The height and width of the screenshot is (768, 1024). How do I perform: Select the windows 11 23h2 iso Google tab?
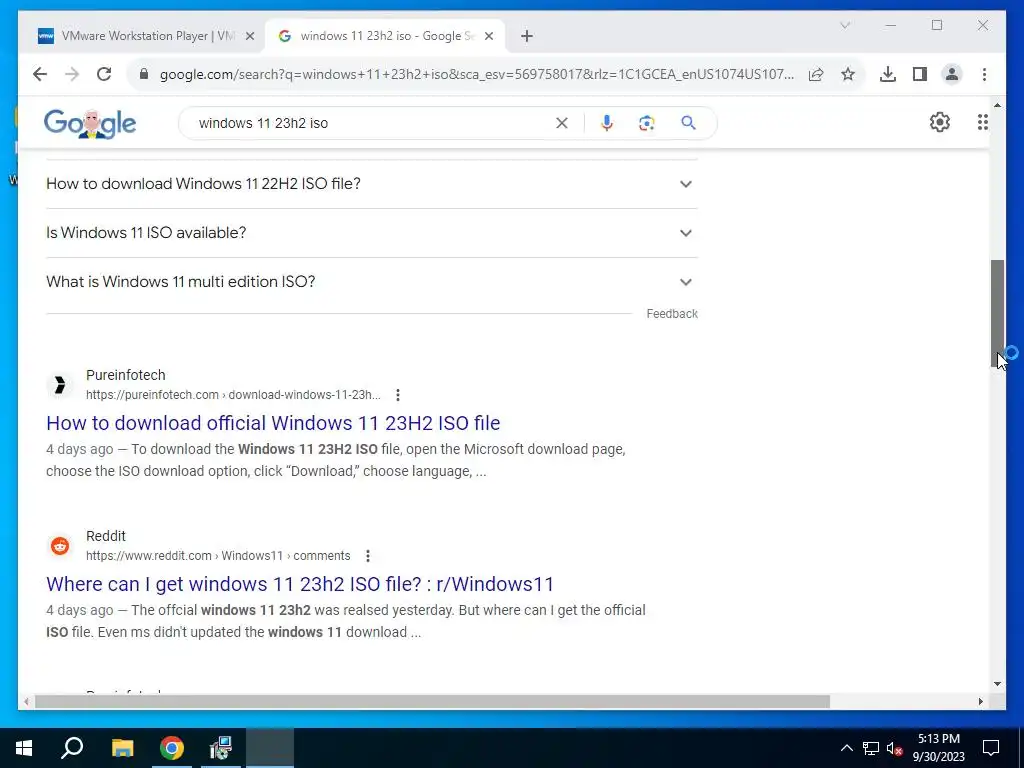pos(385,36)
